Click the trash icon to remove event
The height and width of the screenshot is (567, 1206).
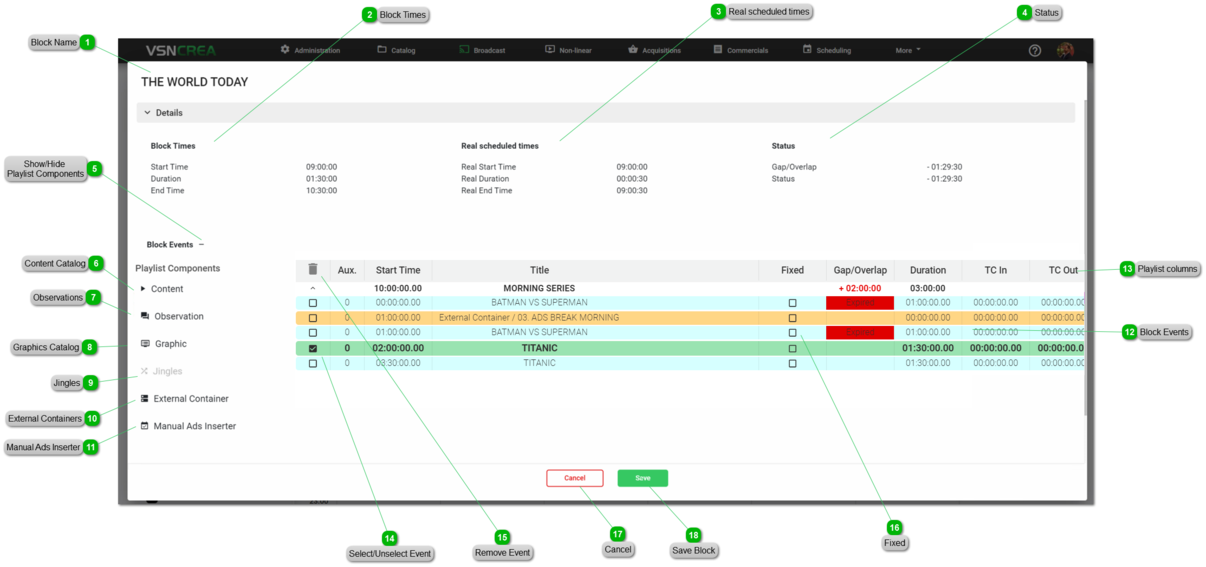click(x=313, y=269)
